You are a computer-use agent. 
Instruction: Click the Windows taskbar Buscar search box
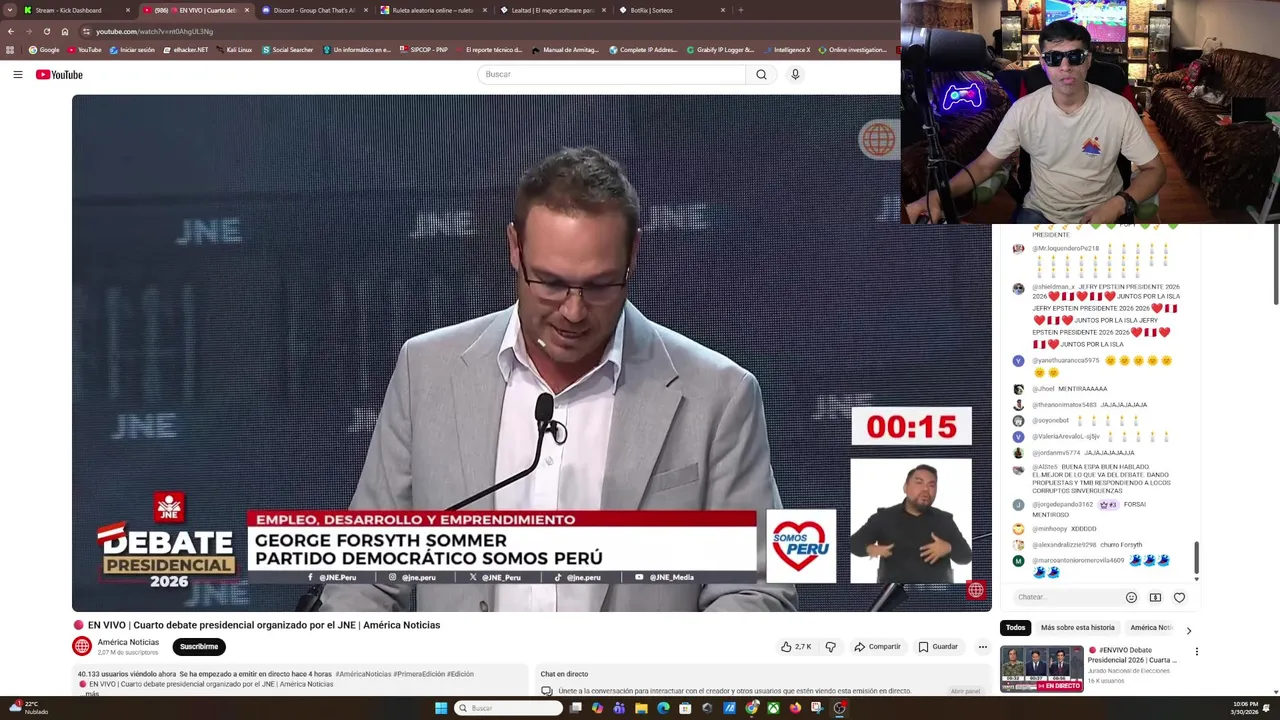(508, 708)
